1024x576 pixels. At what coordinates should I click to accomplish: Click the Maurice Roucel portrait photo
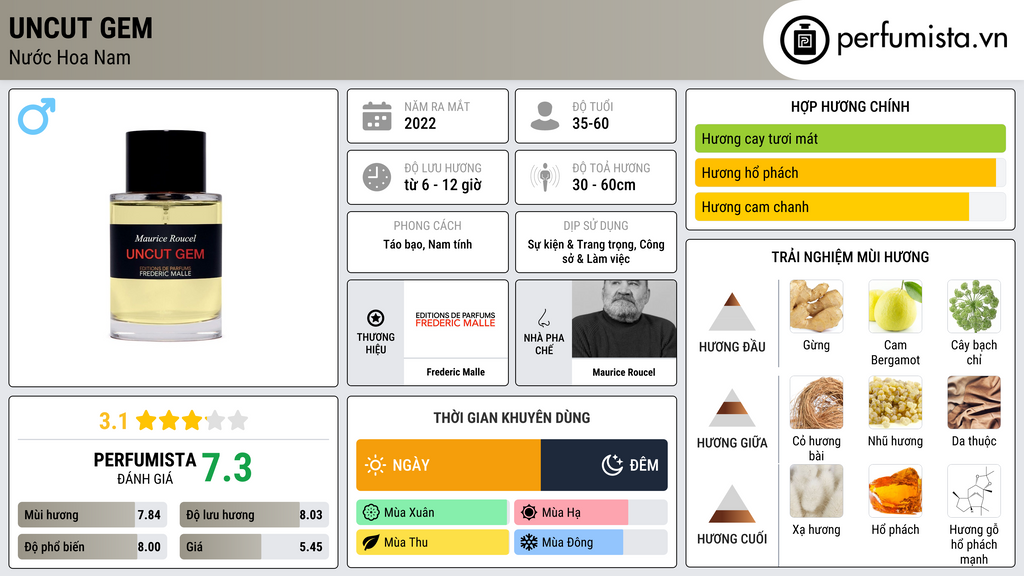point(624,319)
